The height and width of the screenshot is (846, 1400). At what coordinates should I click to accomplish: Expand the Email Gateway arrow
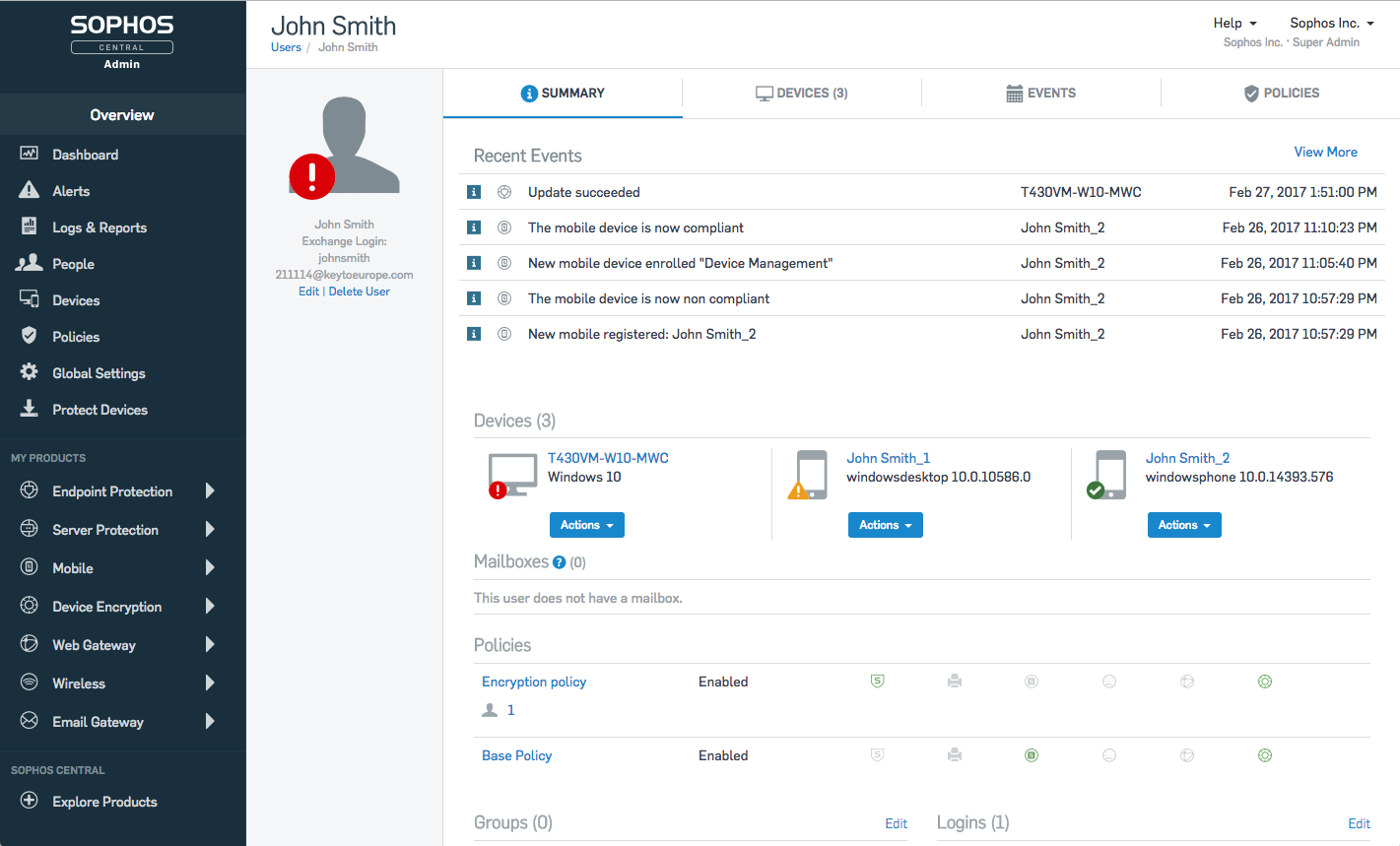[210, 721]
